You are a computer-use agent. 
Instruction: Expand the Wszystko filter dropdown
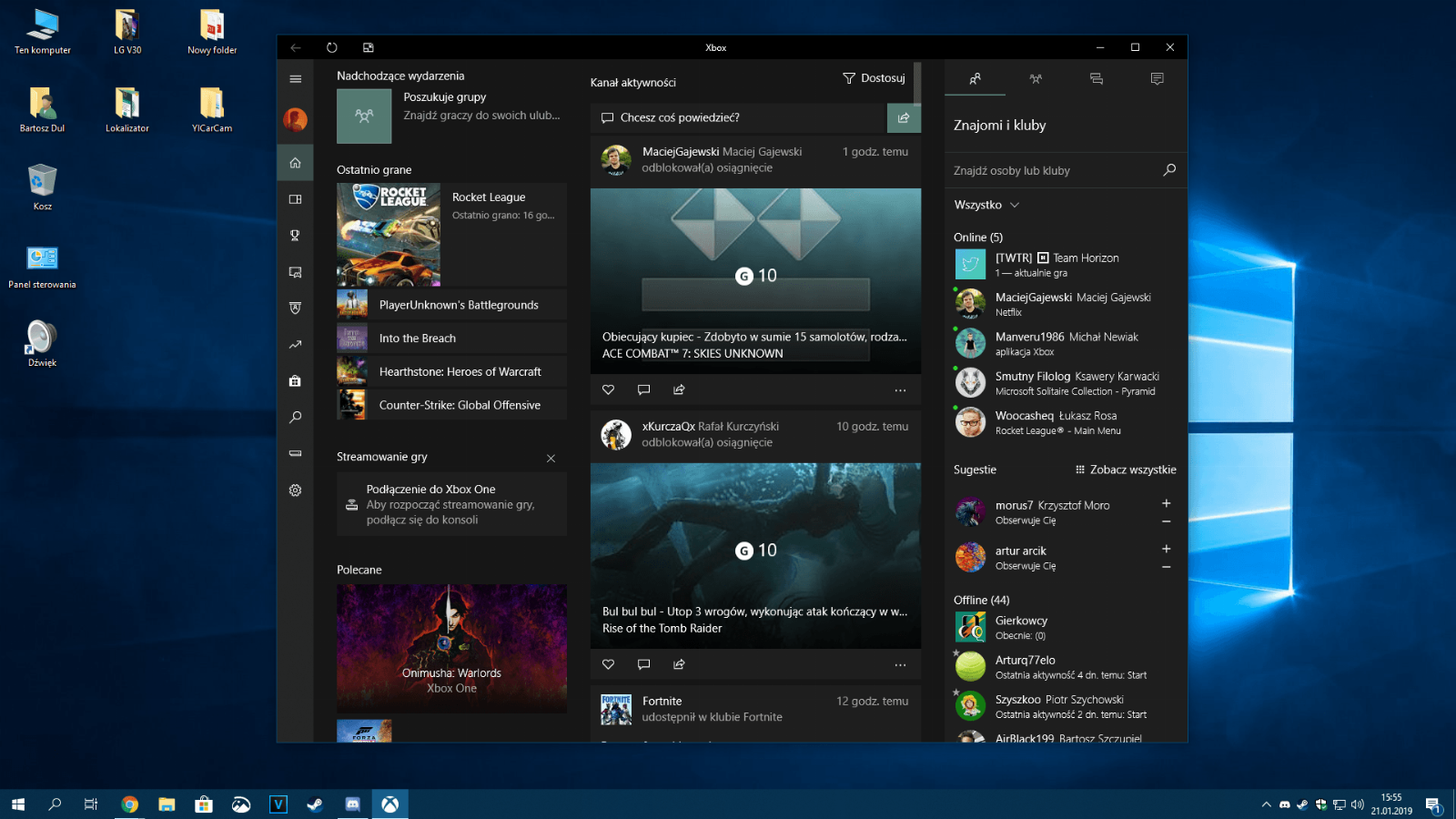click(x=987, y=205)
